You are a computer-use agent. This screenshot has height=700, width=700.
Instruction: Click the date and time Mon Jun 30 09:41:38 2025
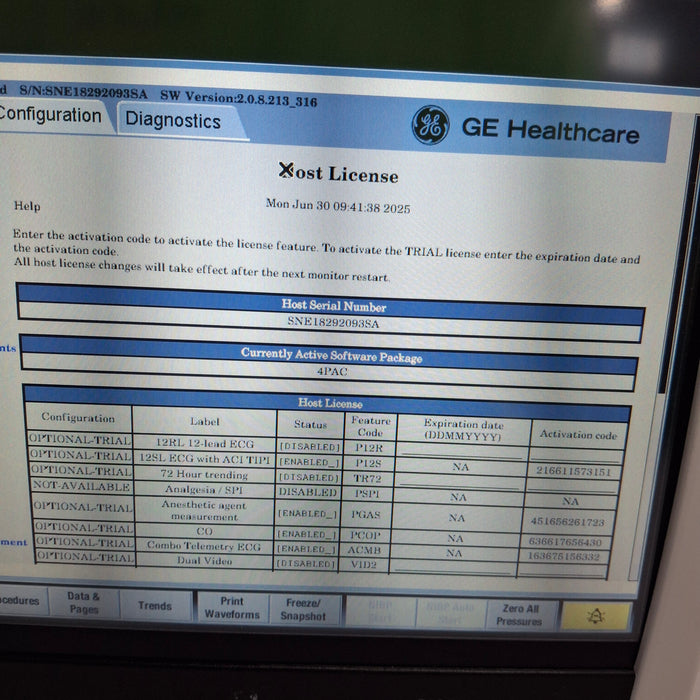coord(338,206)
